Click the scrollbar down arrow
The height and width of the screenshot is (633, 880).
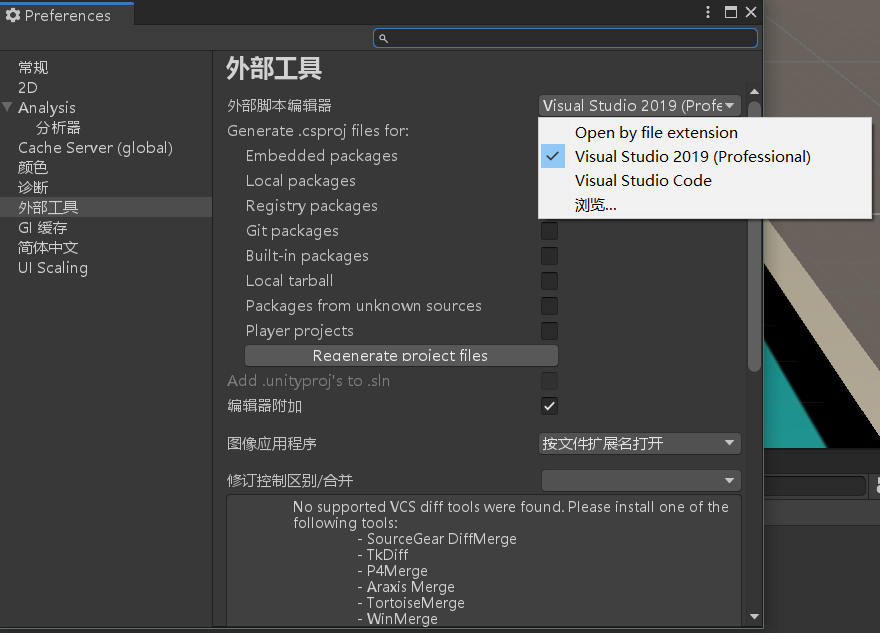coord(754,616)
